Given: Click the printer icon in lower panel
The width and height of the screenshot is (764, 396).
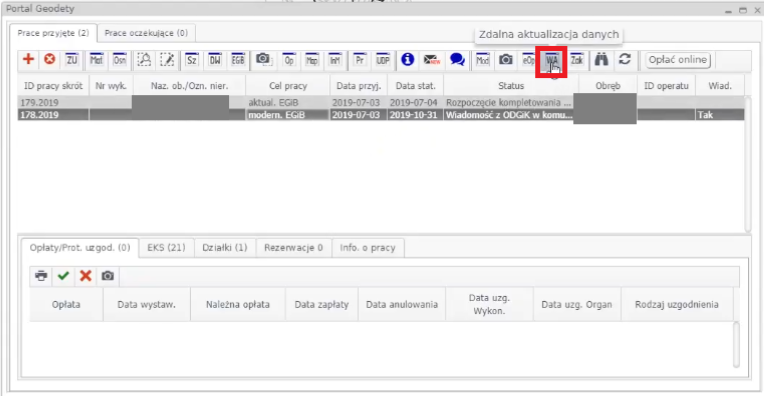Looking at the screenshot, I should click(x=41, y=276).
